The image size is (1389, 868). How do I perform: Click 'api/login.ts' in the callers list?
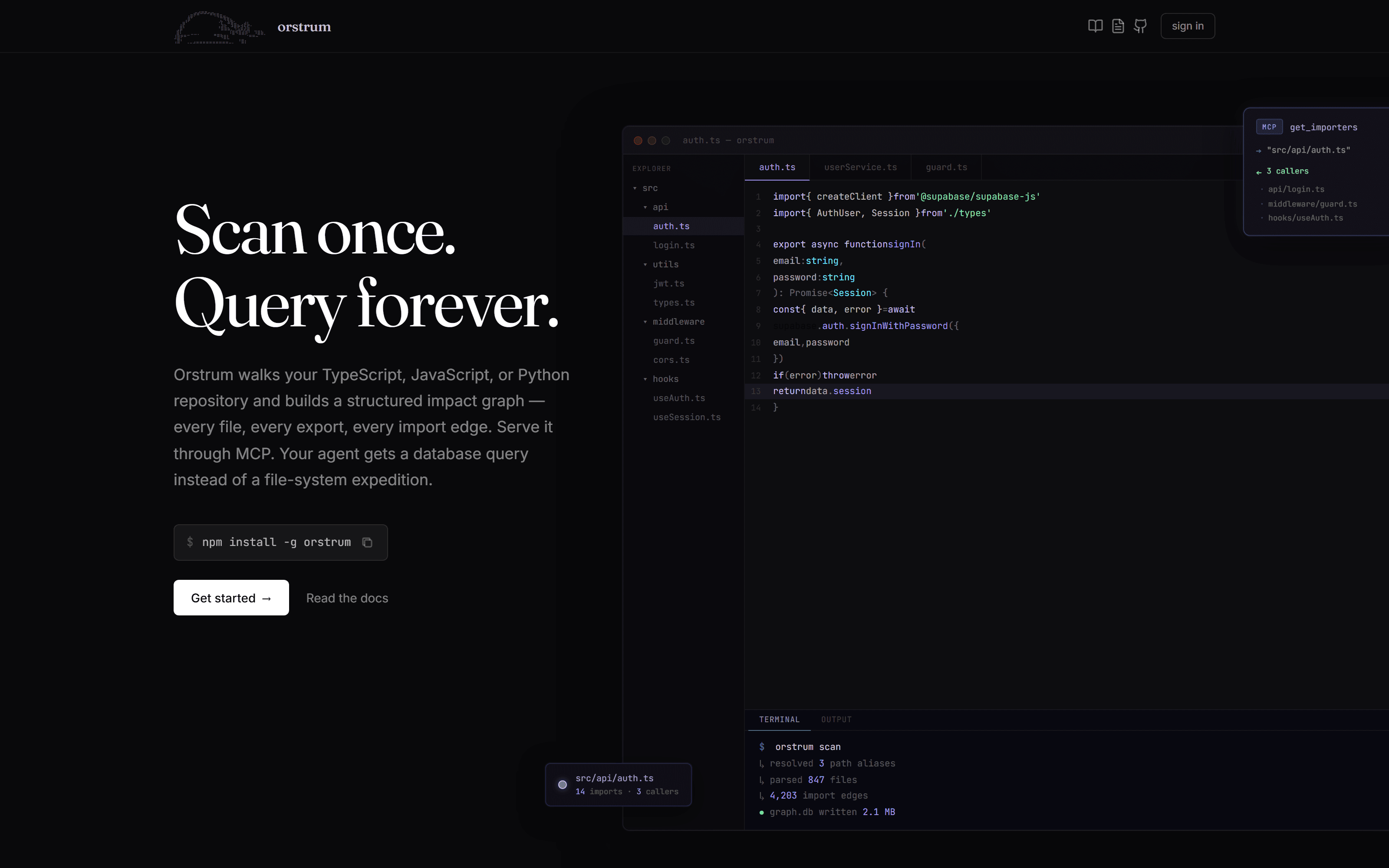[1296, 190]
